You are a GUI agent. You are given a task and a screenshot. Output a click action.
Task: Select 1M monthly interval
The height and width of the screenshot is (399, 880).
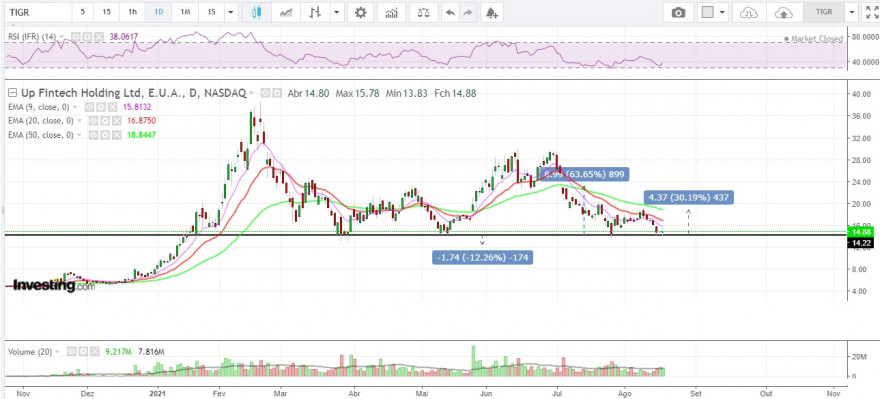[x=185, y=12]
